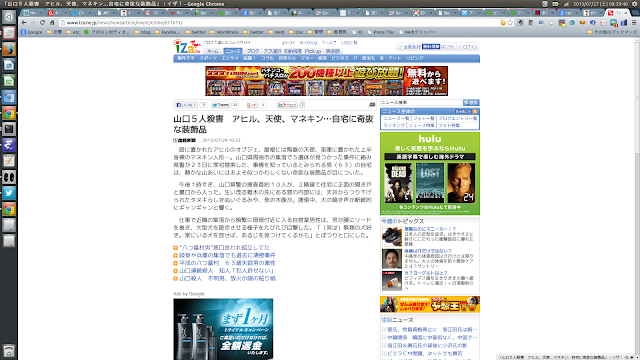Open リビング in the blue category bar

[x=415, y=58]
